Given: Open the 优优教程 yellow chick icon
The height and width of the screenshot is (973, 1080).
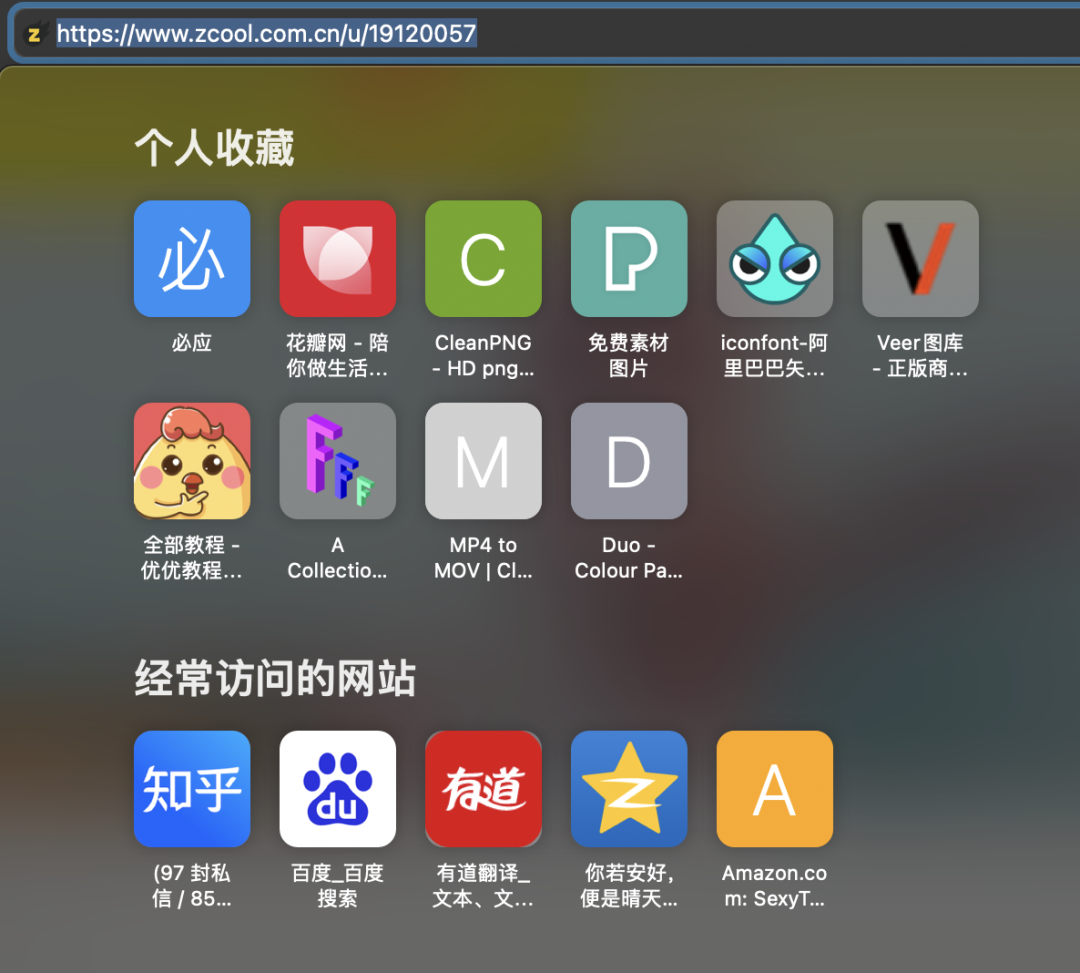Looking at the screenshot, I should click(x=192, y=461).
